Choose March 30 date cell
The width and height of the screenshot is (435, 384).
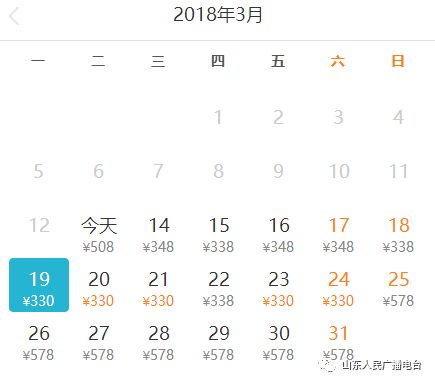(279, 342)
